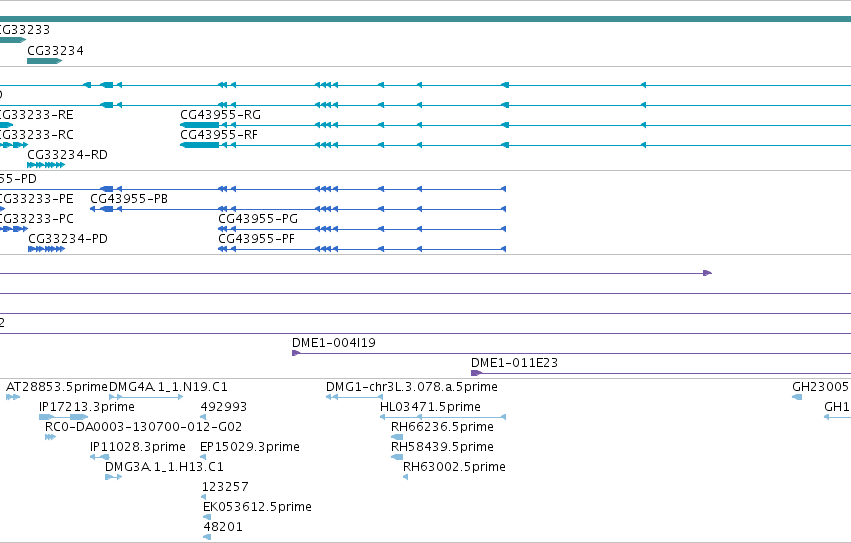Click the GH23005 EST label
Image resolution: width=851 pixels, height=543 pixels.
click(x=820, y=387)
